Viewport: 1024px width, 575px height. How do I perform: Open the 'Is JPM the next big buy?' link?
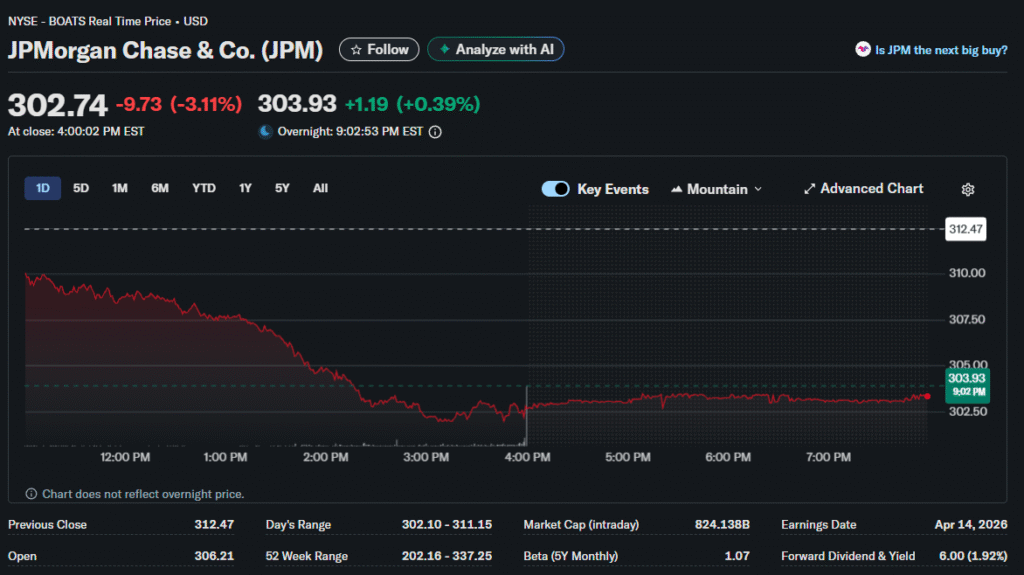(941, 49)
